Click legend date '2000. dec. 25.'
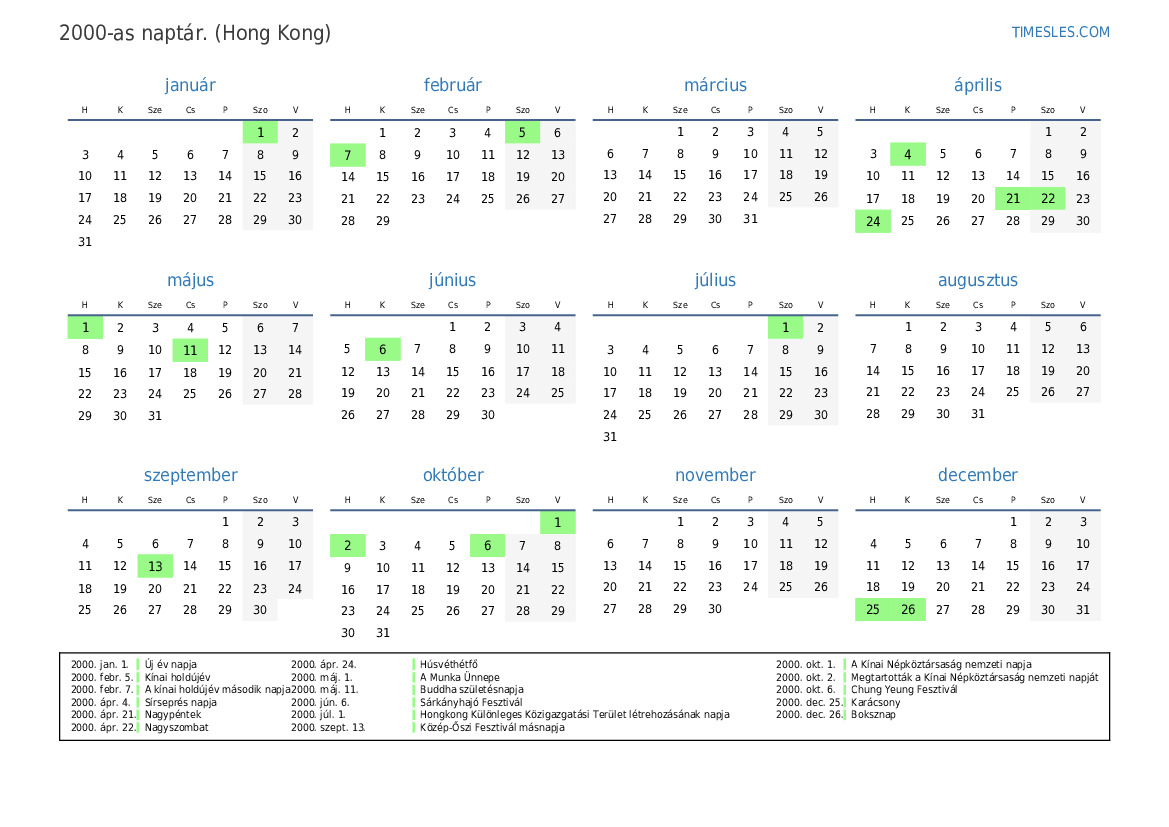The height and width of the screenshot is (827, 1169). 809,702
